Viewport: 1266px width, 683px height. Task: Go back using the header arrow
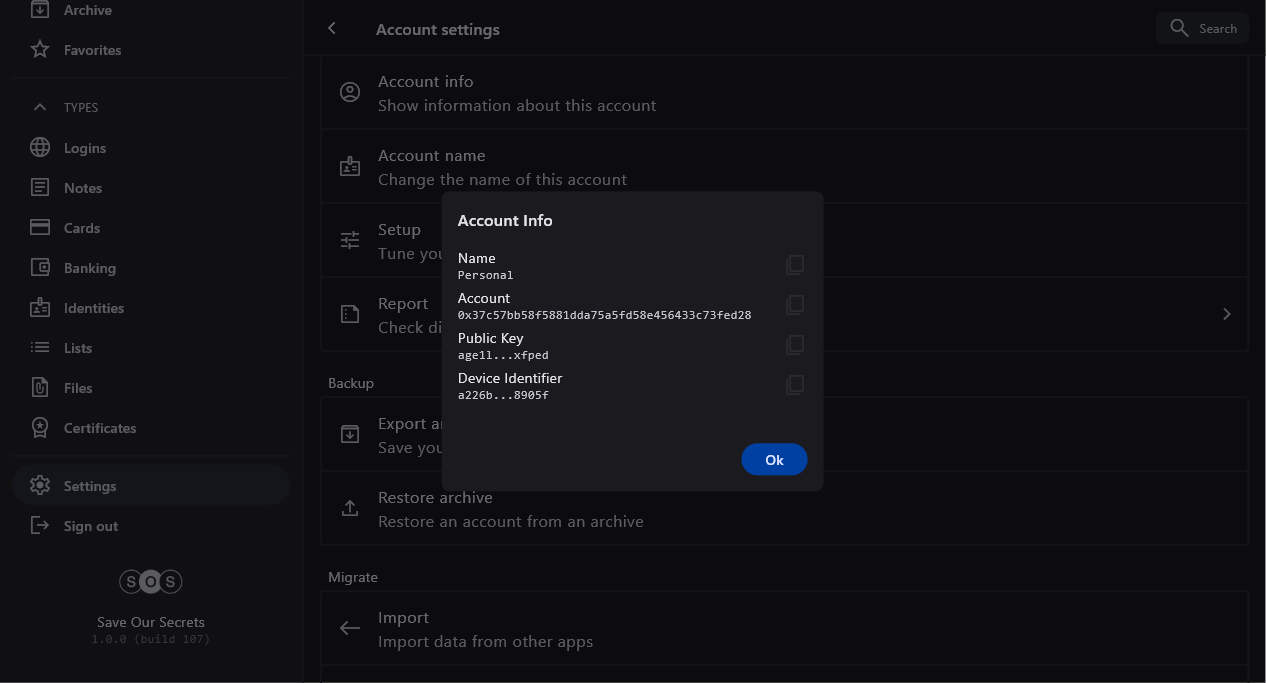coord(332,29)
